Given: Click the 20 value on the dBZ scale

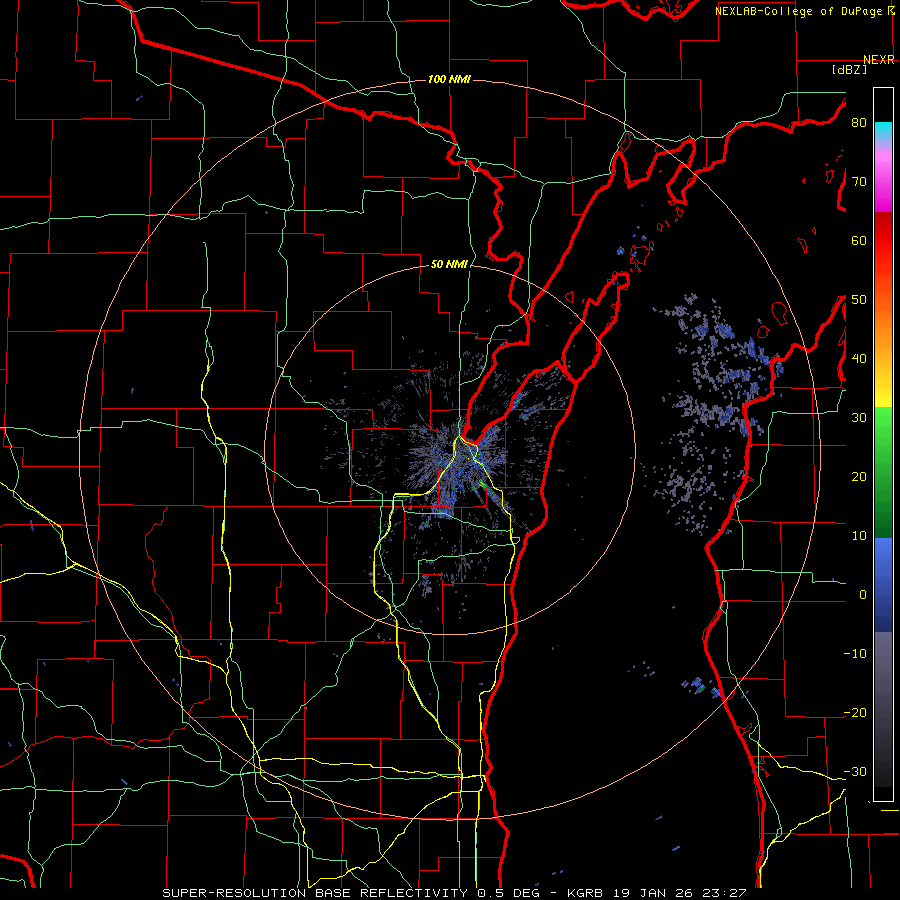Looking at the screenshot, I should coord(859,476).
